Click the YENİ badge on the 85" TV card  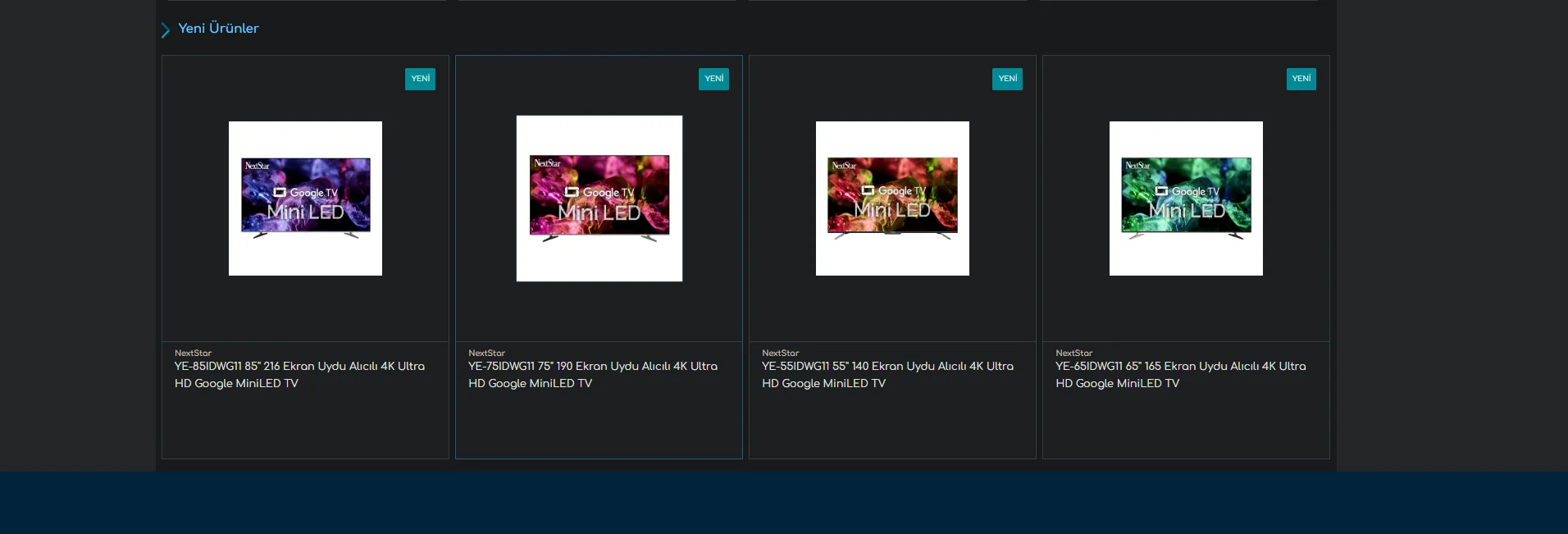(420, 79)
